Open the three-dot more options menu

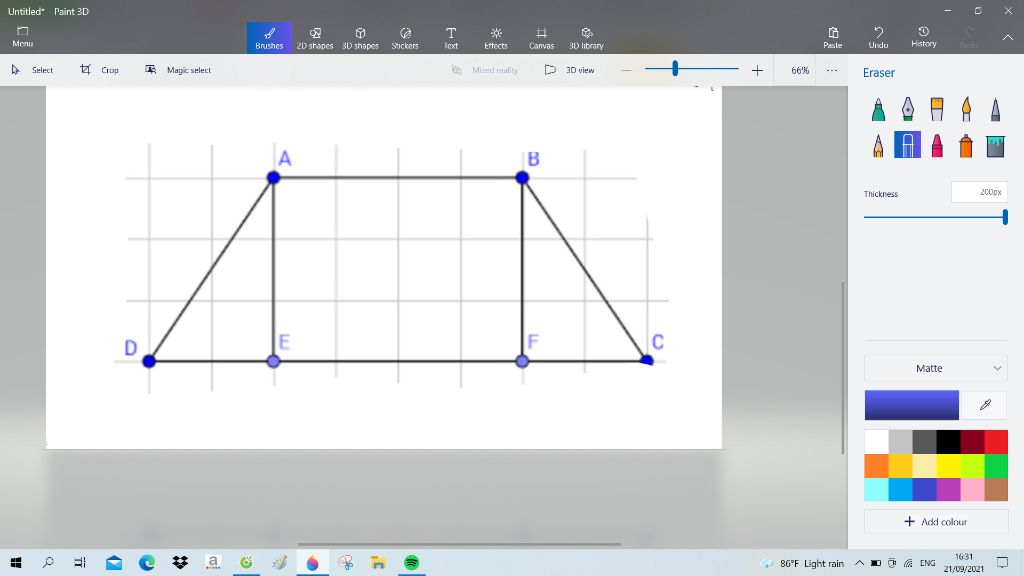[x=831, y=70]
